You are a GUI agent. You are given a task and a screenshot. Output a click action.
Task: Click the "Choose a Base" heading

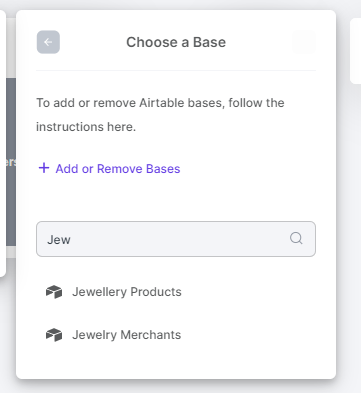point(176,42)
